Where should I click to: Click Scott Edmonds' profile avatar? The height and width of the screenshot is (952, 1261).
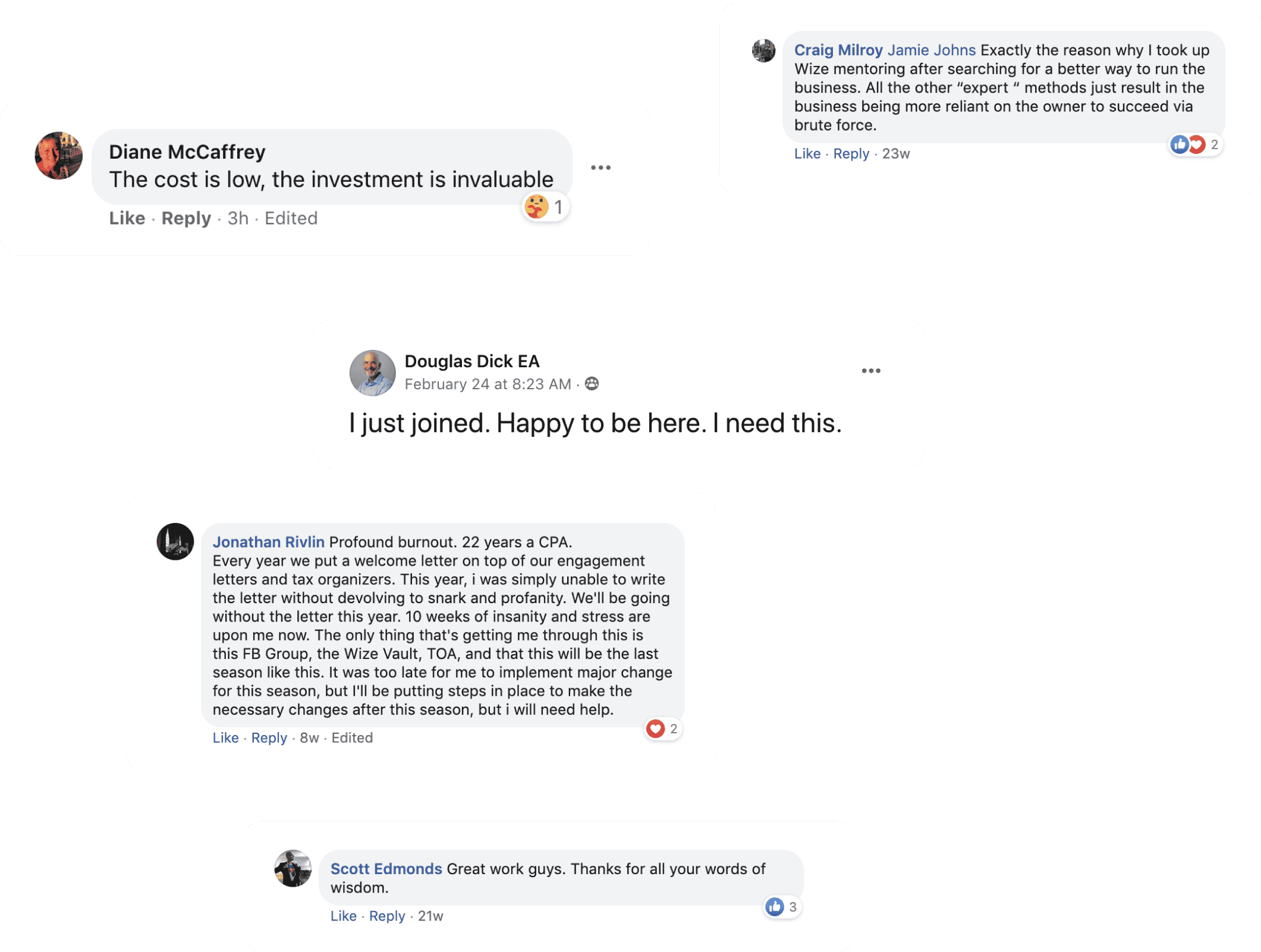click(x=293, y=868)
